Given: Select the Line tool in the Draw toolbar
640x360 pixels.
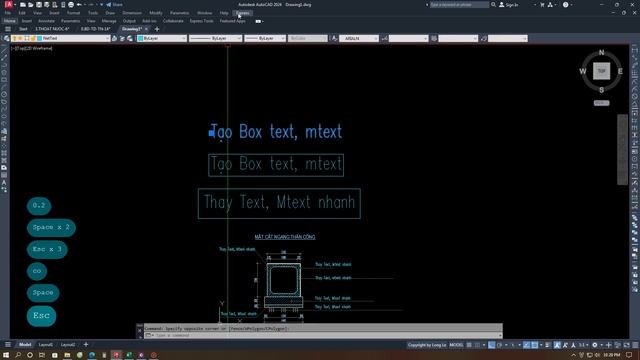Looking at the screenshot, I should point(4,50).
